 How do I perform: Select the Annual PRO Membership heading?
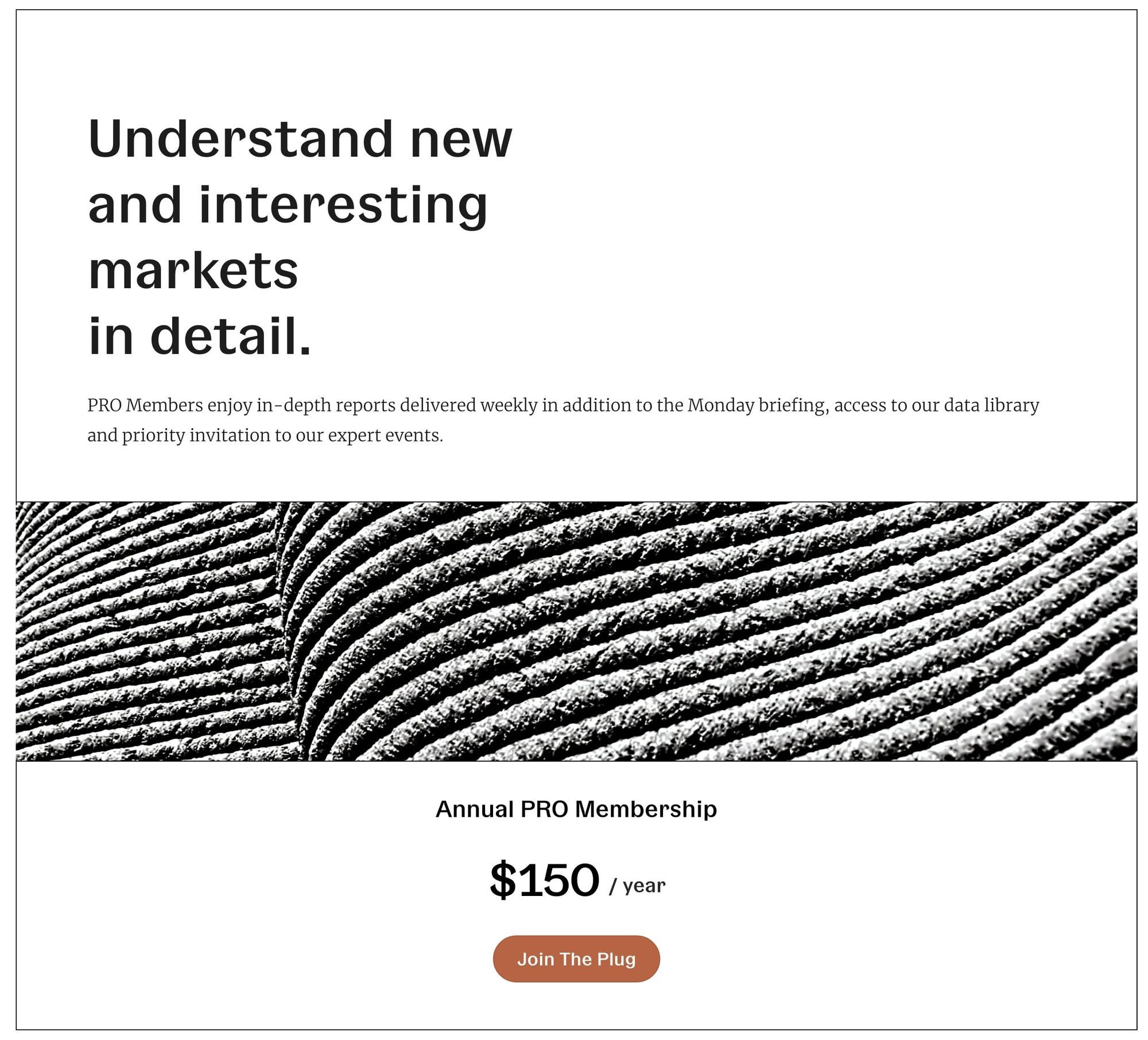click(576, 809)
